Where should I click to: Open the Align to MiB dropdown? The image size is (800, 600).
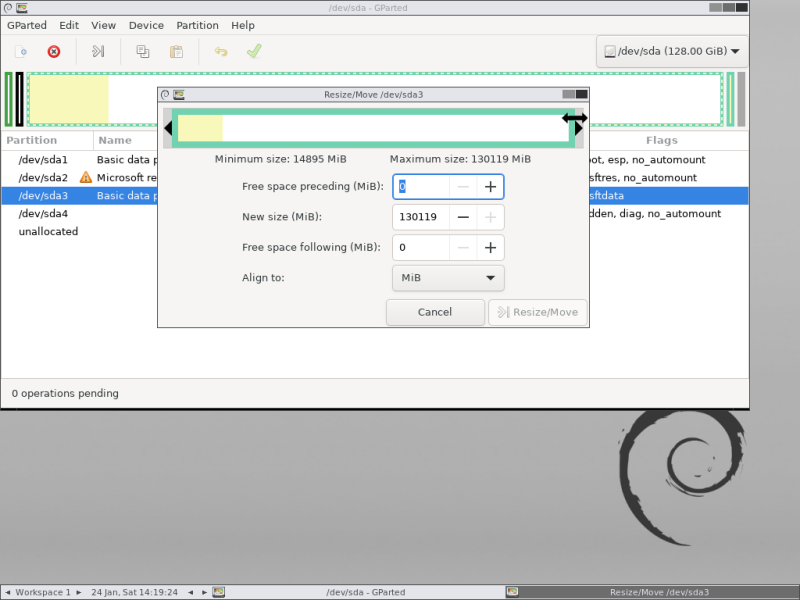(448, 278)
